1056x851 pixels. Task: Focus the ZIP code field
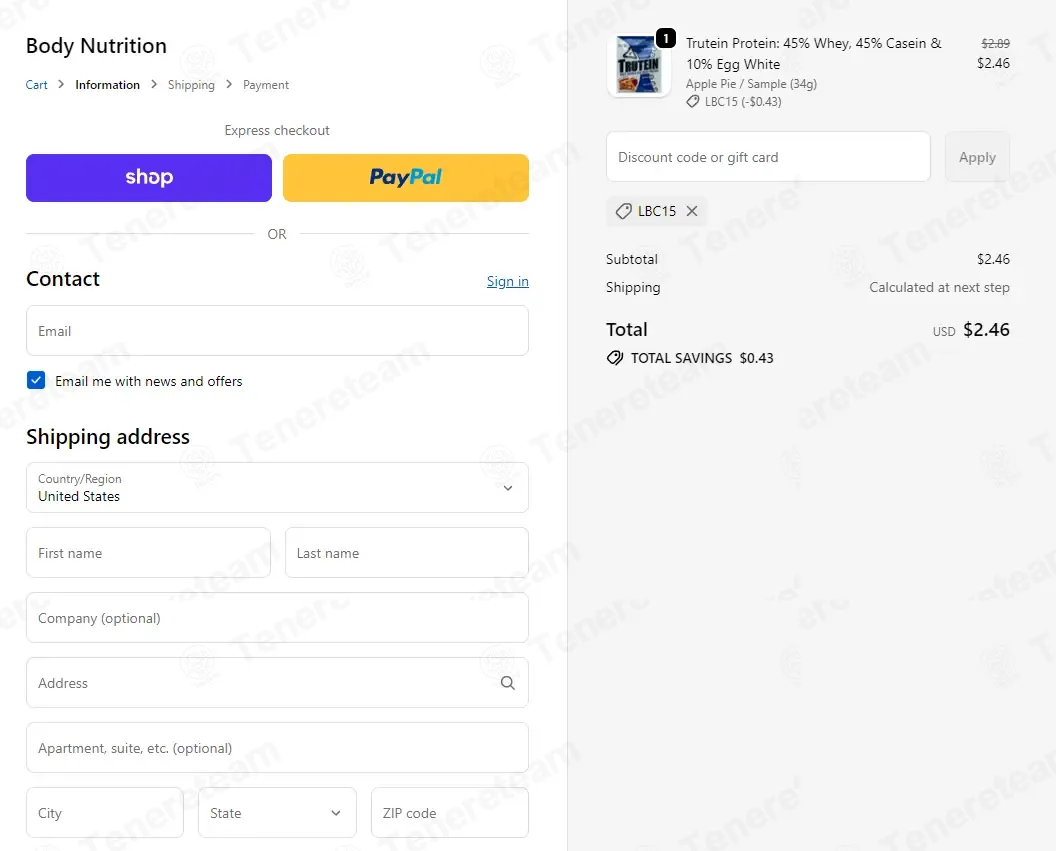point(450,813)
